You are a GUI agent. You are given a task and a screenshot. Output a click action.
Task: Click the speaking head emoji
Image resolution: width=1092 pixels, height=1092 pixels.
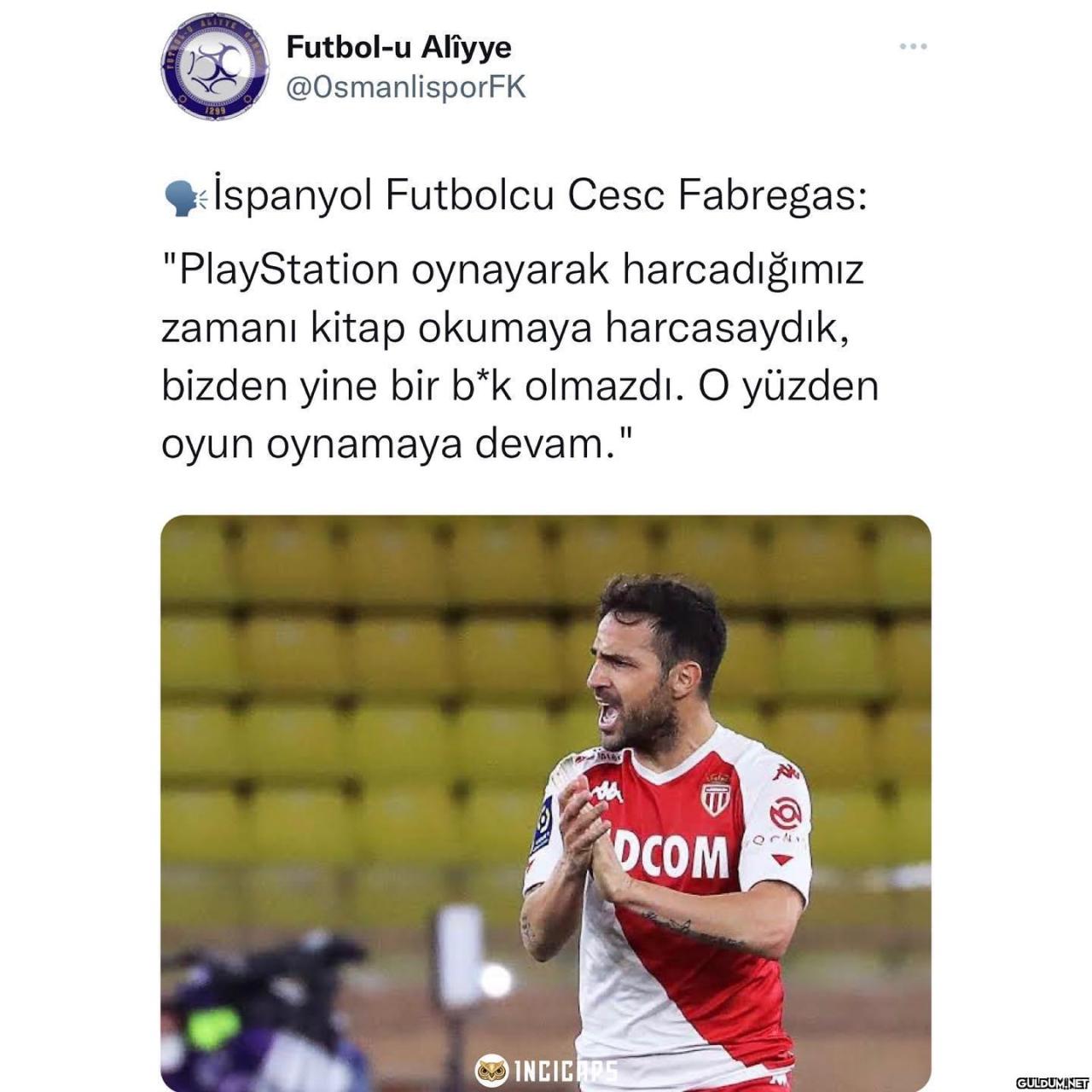[x=184, y=198]
